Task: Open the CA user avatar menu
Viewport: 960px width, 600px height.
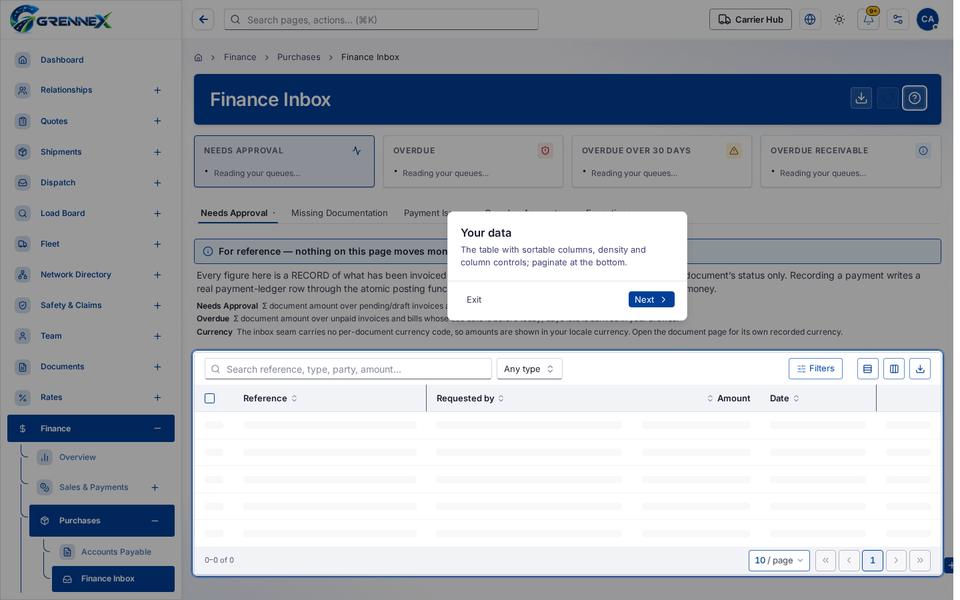Action: 927,20
